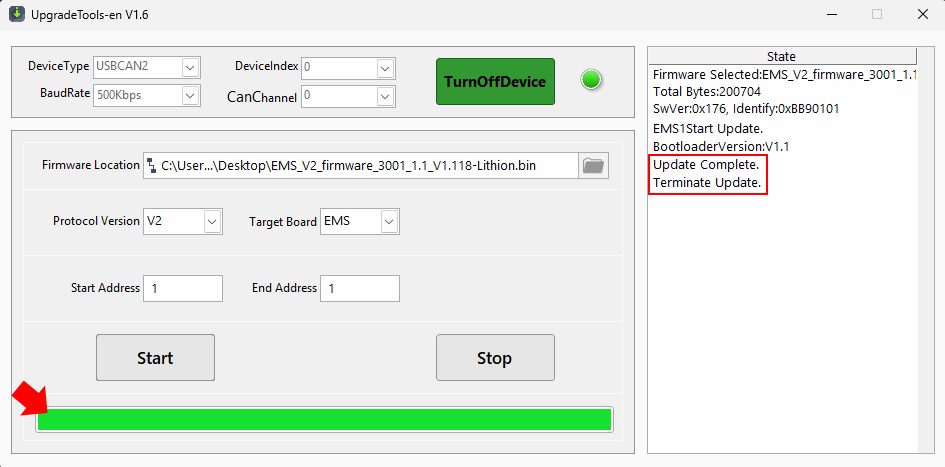Click the green connection status indicator
This screenshot has height=467, width=945.
pos(592,80)
